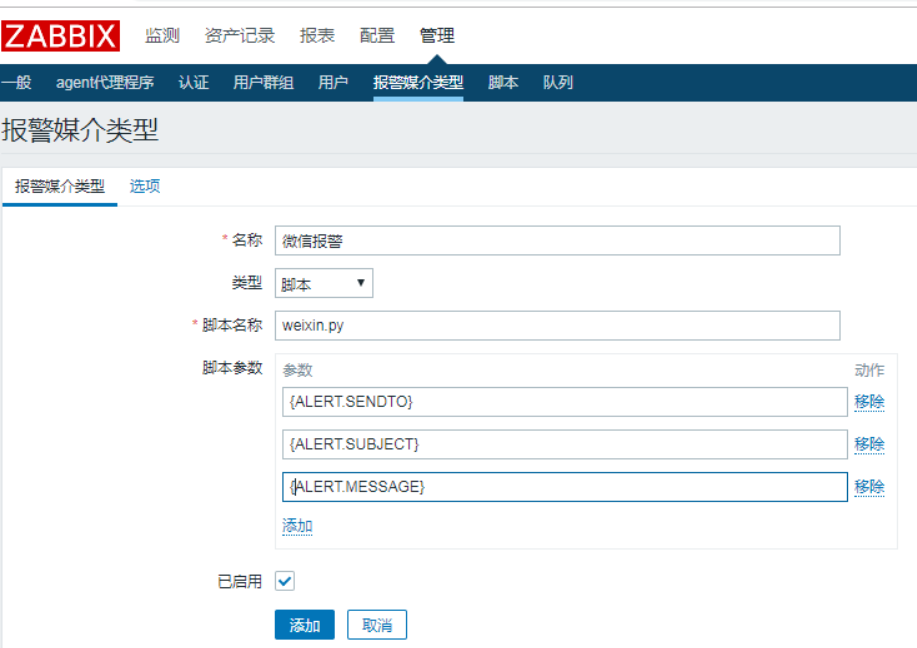Image resolution: width=917 pixels, height=648 pixels.
Task: Open the 配置 top menu
Action: coord(377,36)
